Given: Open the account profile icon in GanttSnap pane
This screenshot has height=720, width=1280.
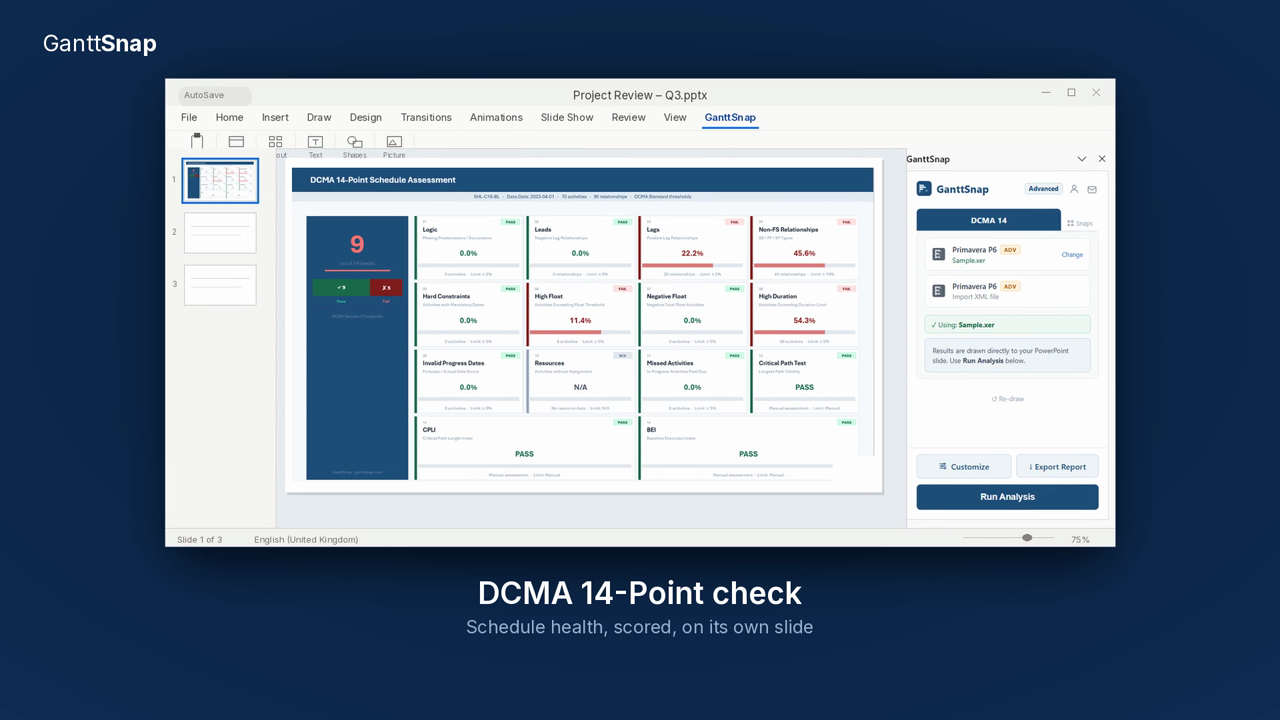Looking at the screenshot, I should pos(1074,189).
